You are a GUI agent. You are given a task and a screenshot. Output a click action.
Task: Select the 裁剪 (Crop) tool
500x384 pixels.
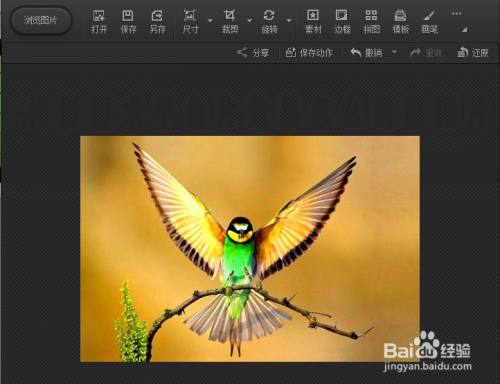(x=230, y=21)
